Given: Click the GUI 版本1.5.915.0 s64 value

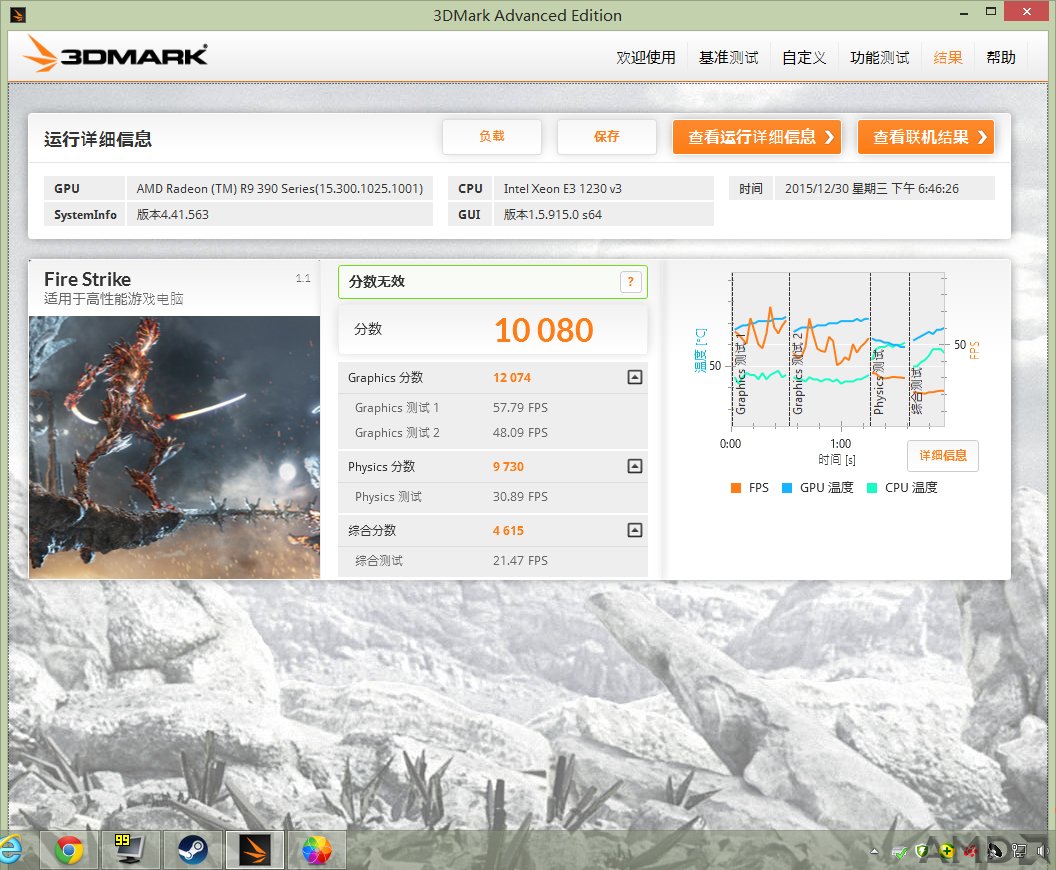Looking at the screenshot, I should [552, 214].
